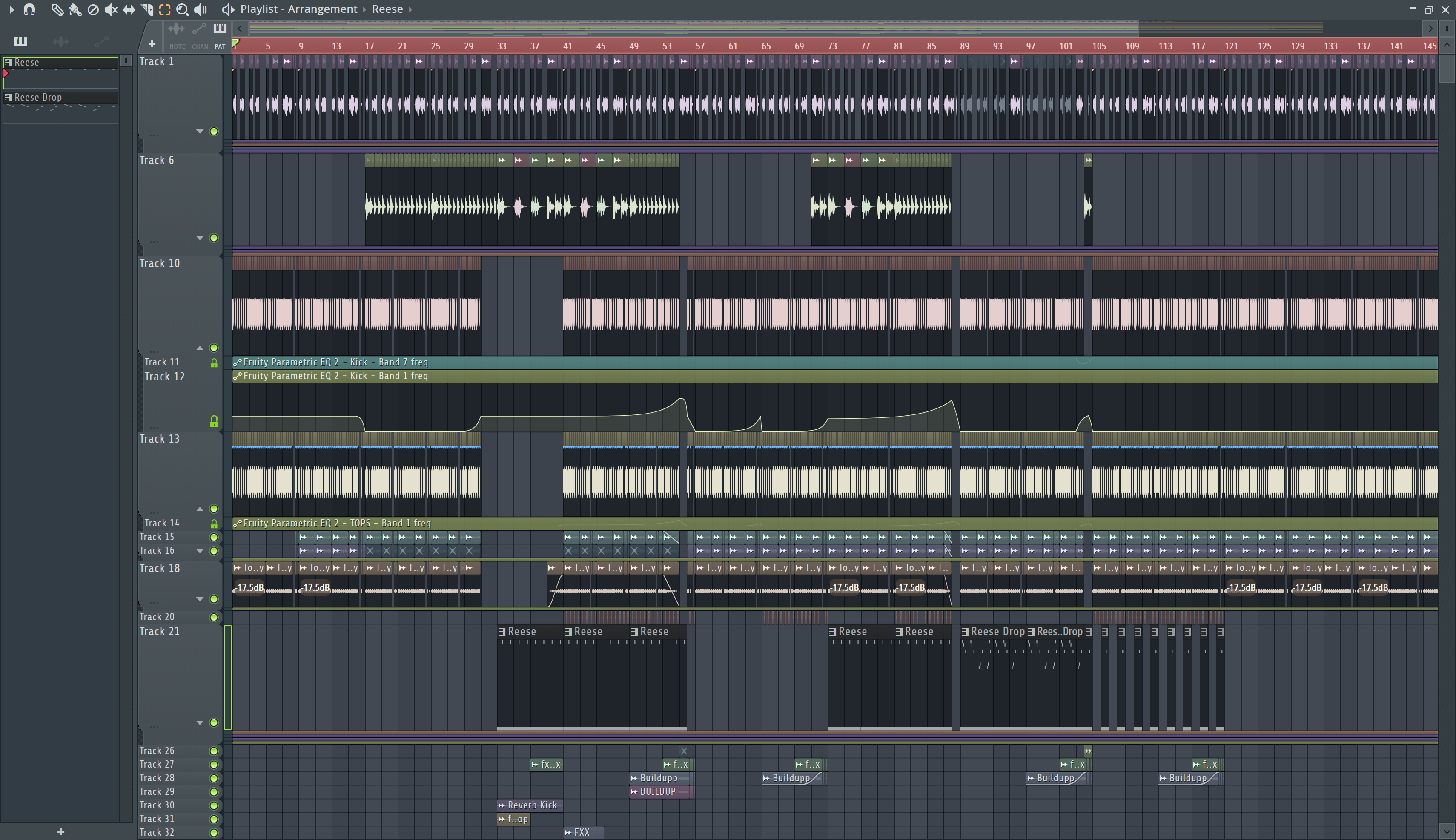Mute Track 1 via its green LED
1456x840 pixels.
(214, 132)
